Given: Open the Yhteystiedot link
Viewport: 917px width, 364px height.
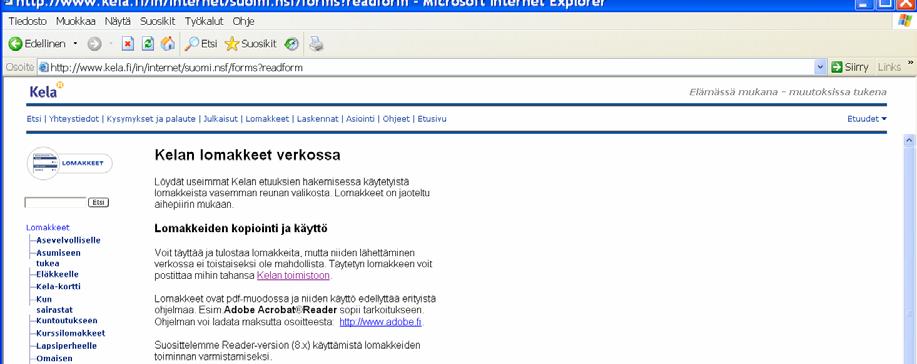Looking at the screenshot, I should (74, 119).
